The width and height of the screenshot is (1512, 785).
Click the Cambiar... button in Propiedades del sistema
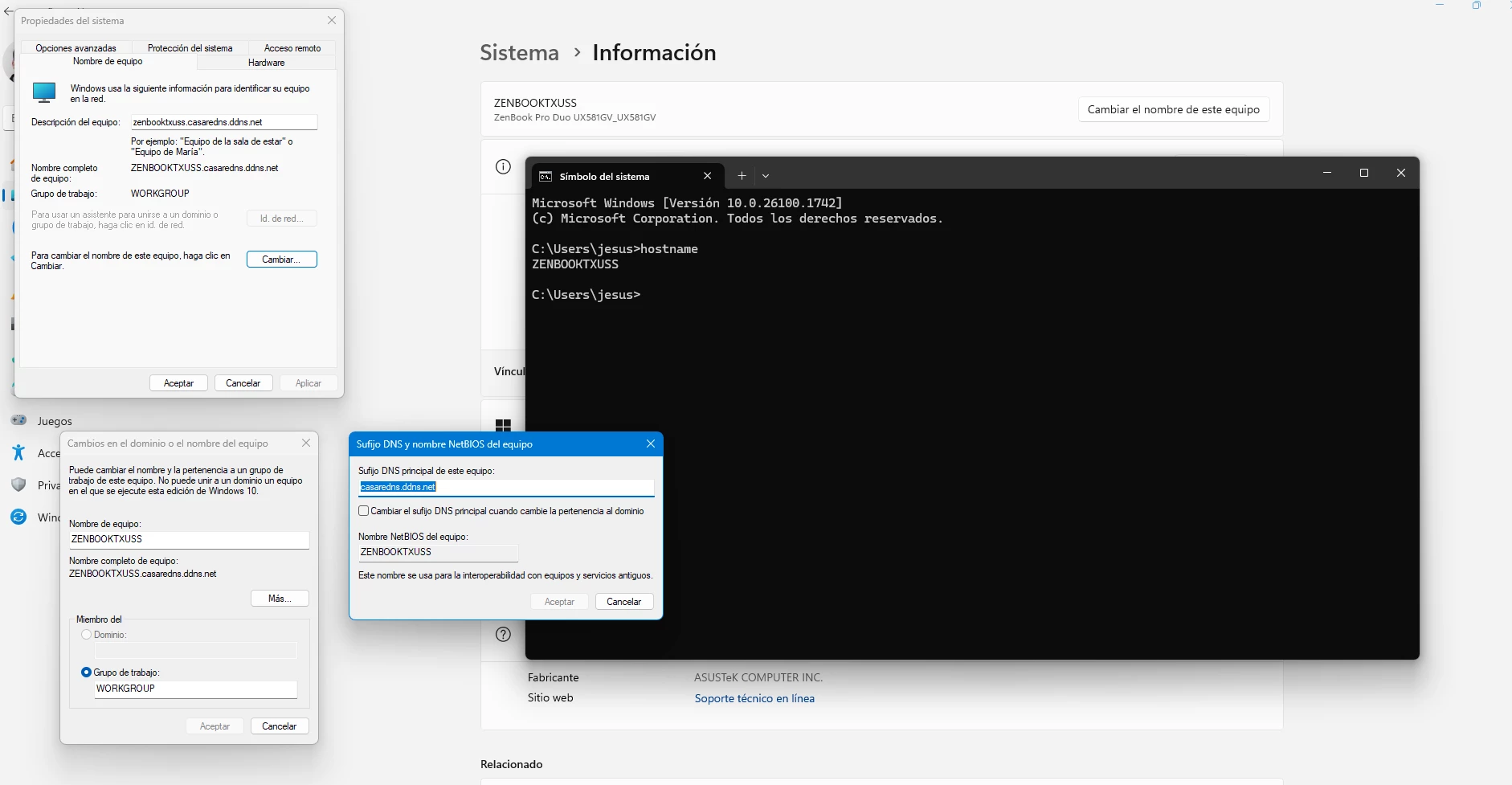point(281,260)
